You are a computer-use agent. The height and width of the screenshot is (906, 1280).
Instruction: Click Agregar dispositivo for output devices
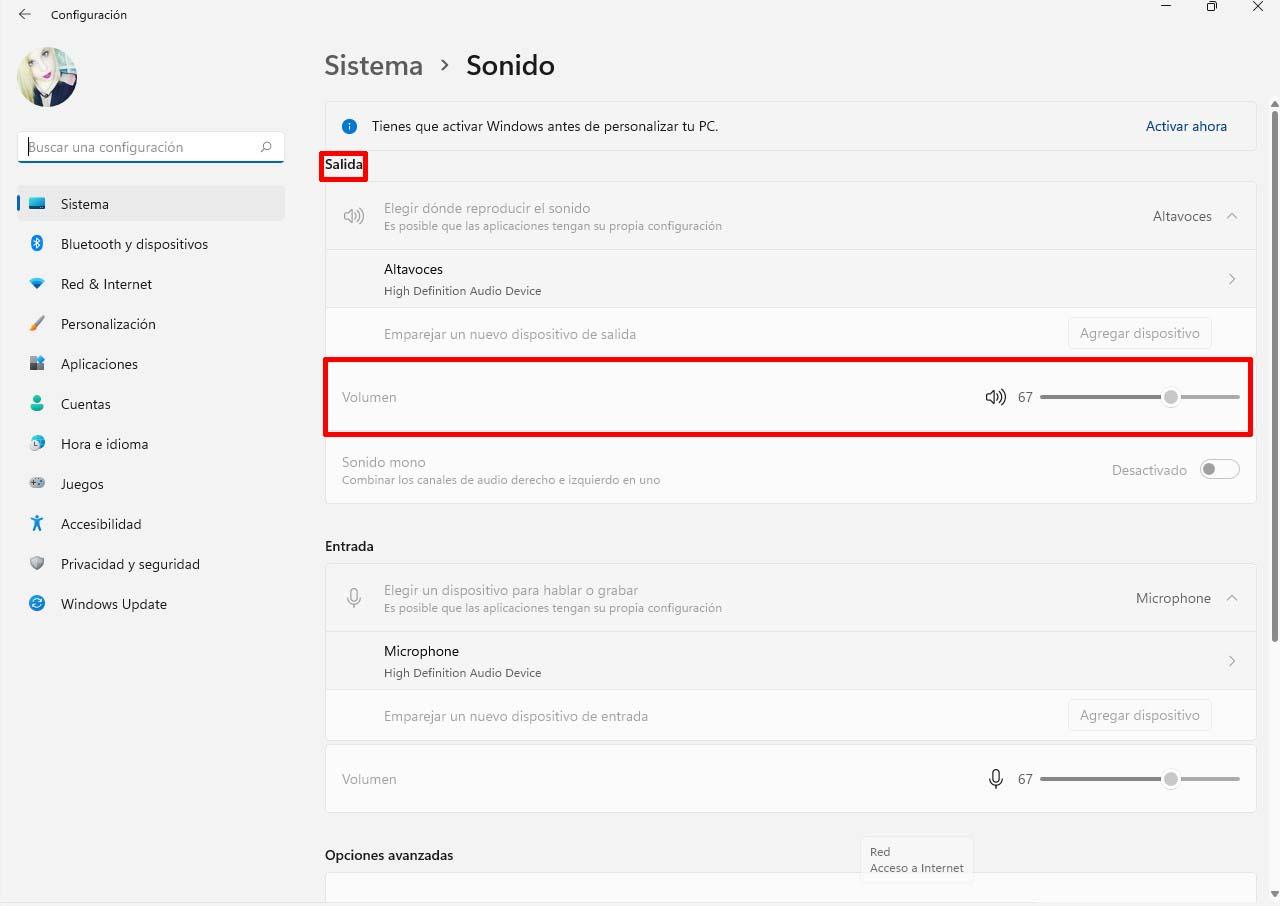coord(1139,333)
